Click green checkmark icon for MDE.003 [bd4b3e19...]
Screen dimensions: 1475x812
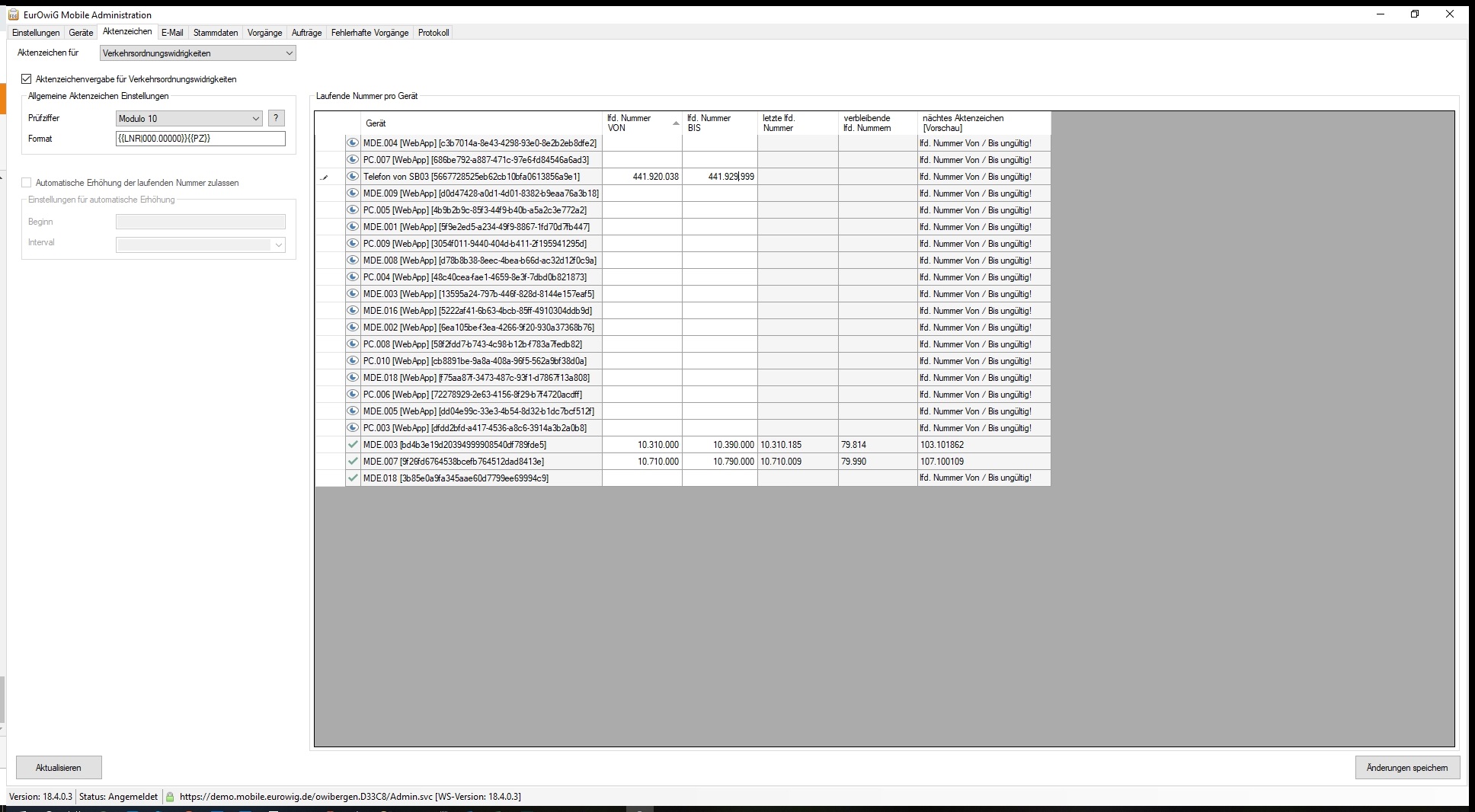coord(353,445)
